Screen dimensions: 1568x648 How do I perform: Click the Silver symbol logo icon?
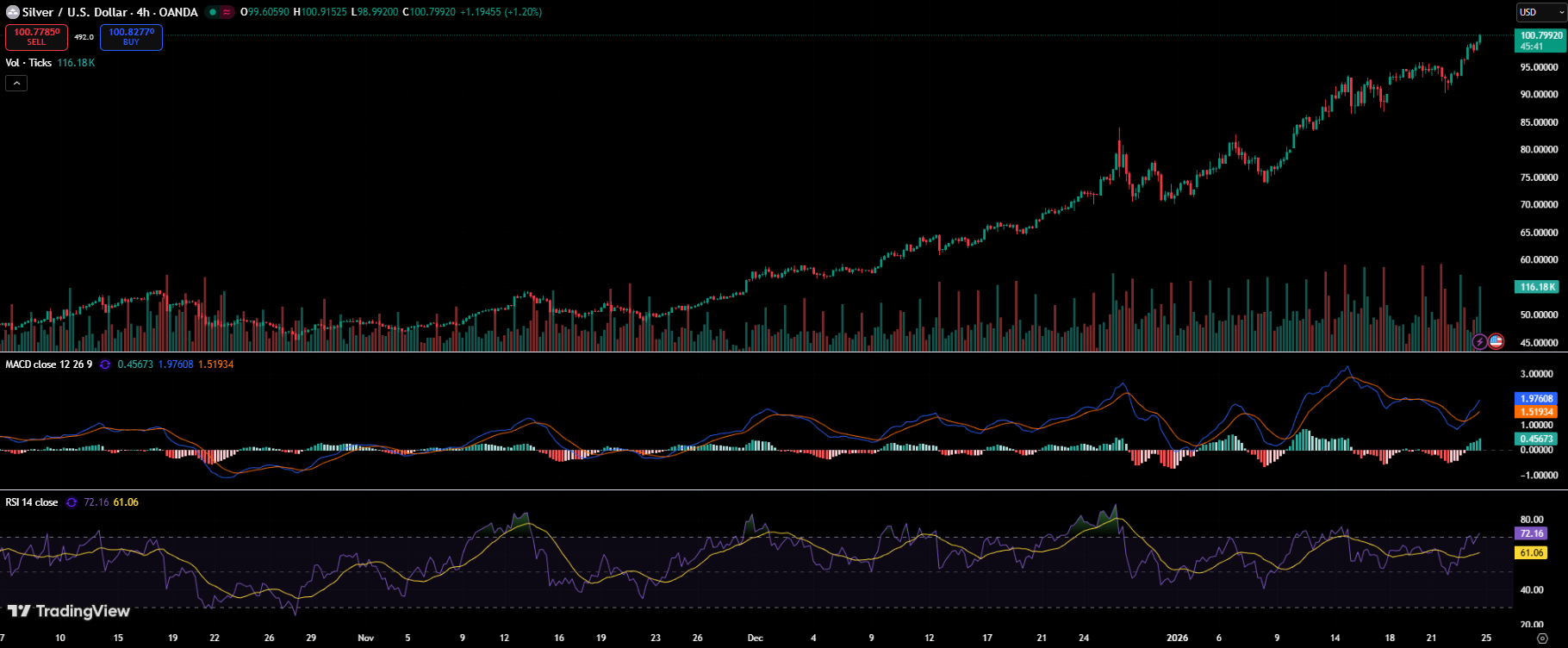13,12
